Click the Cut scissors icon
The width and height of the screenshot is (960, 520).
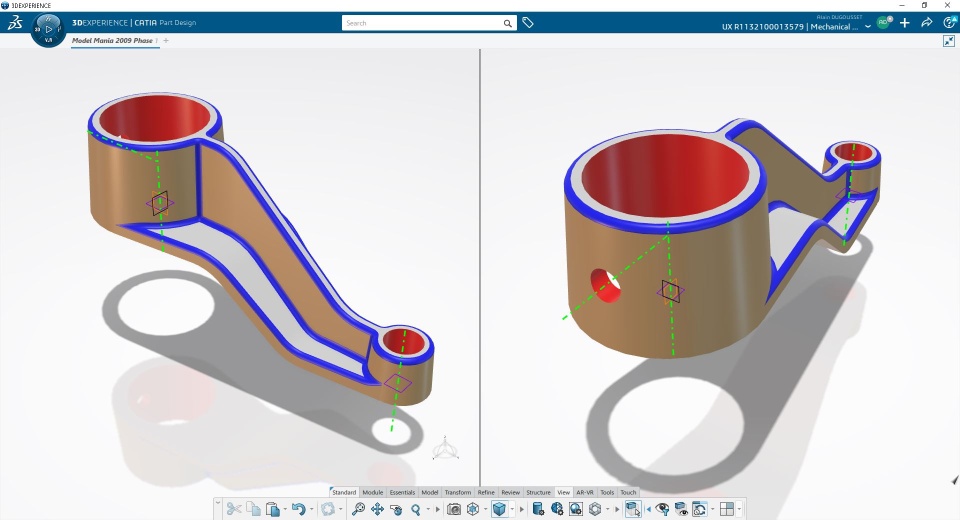pos(234,509)
